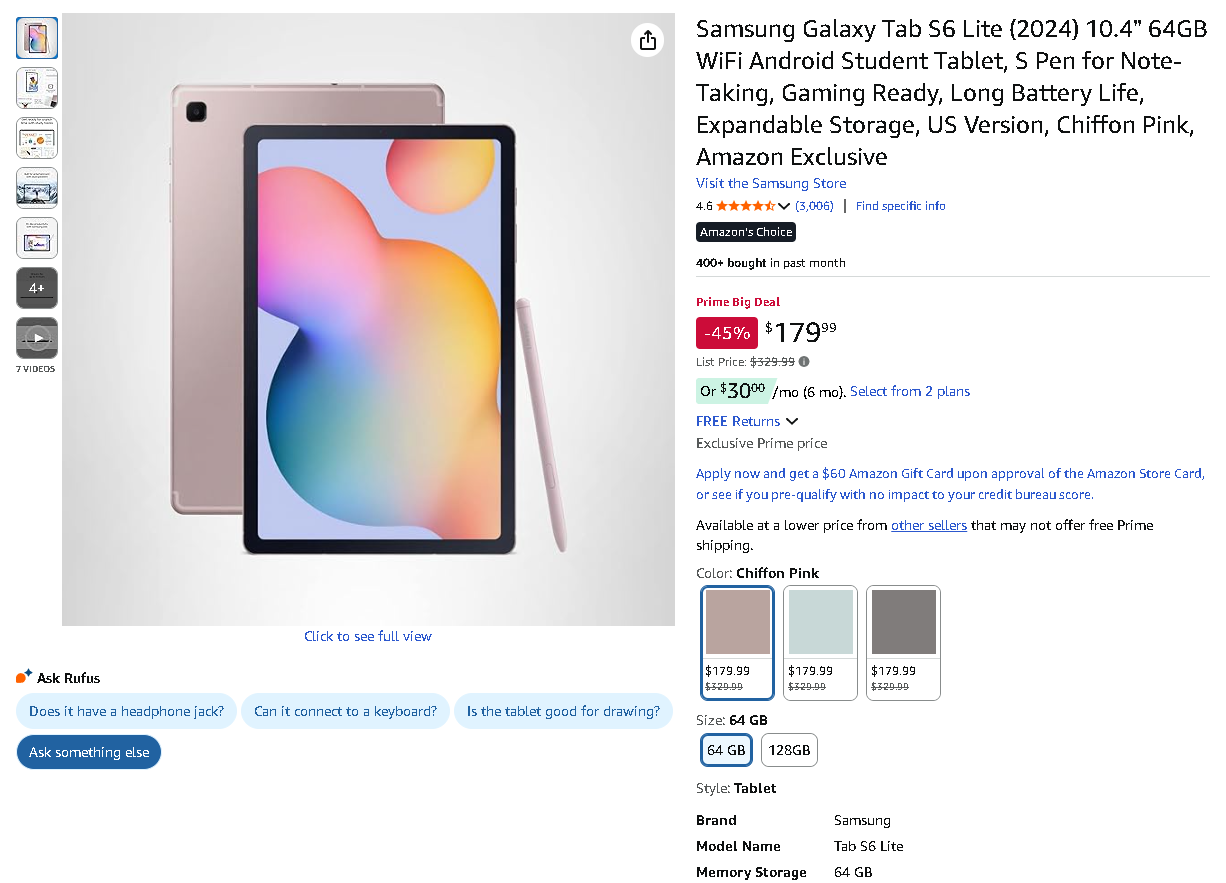This screenshot has width=1226, height=883.
Task: Select the 64 GB size option
Action: [726, 749]
